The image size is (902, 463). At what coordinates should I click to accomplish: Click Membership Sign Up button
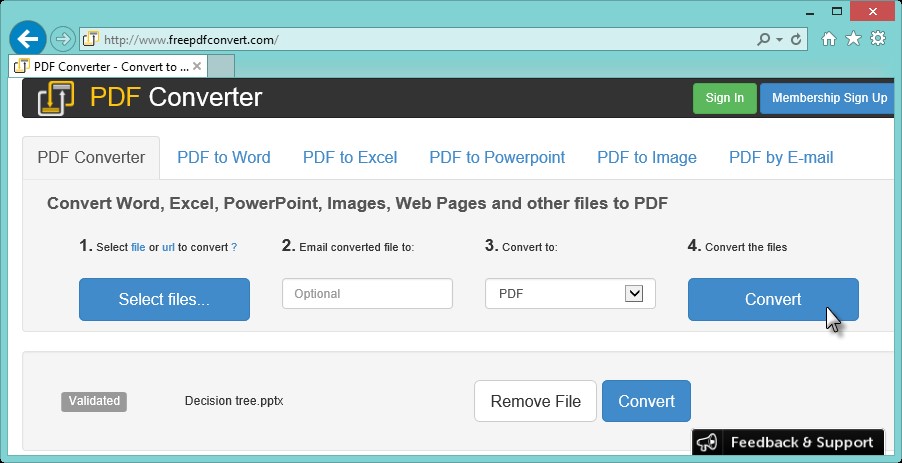pyautogui.click(x=829, y=98)
